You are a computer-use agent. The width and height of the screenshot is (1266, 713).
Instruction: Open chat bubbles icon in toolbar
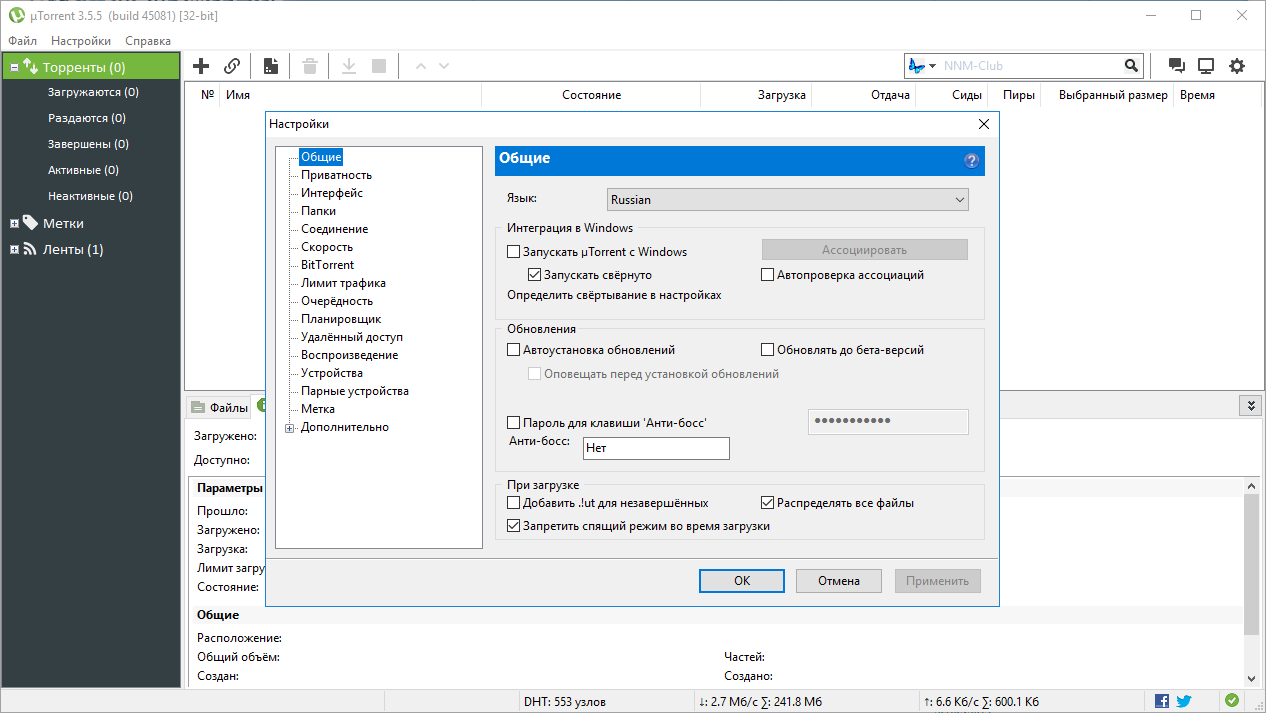(1177, 66)
